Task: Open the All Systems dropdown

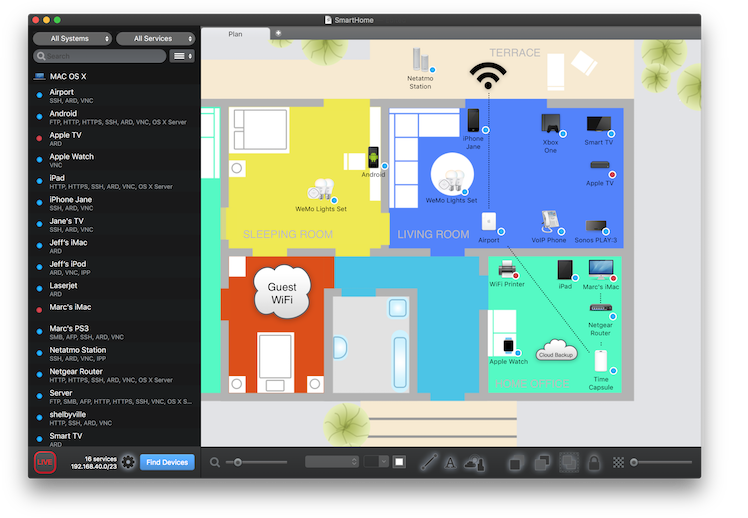Action: point(73,38)
